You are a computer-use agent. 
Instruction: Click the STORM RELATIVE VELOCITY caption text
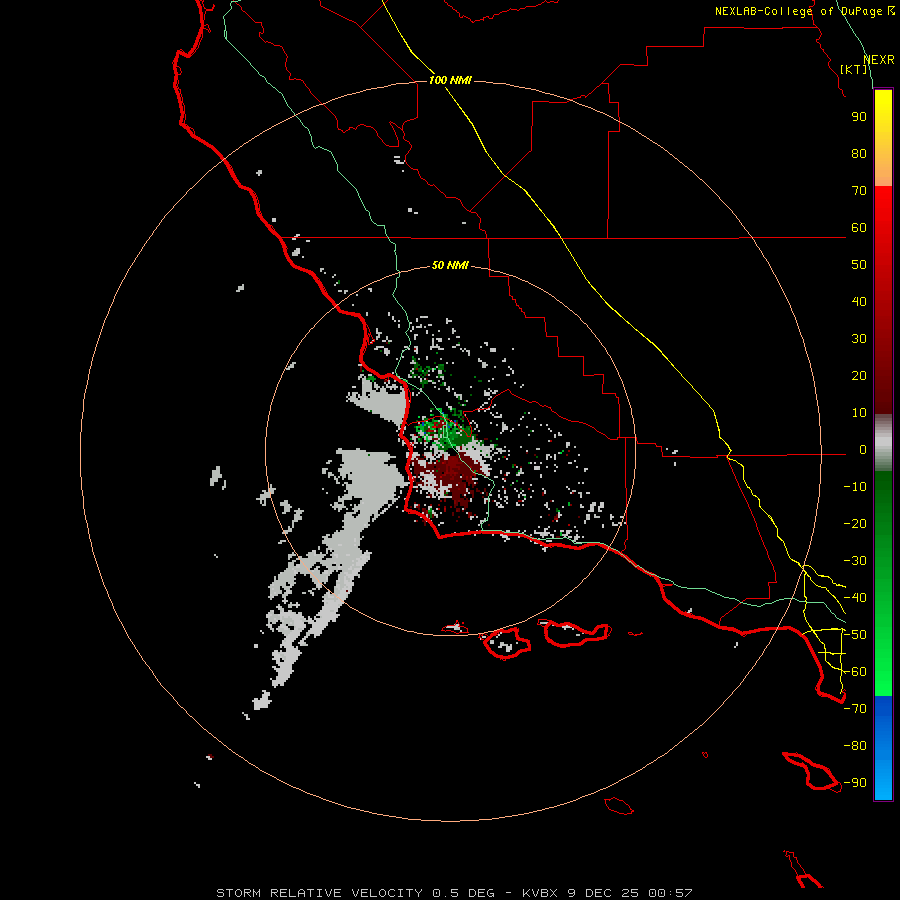[320, 893]
